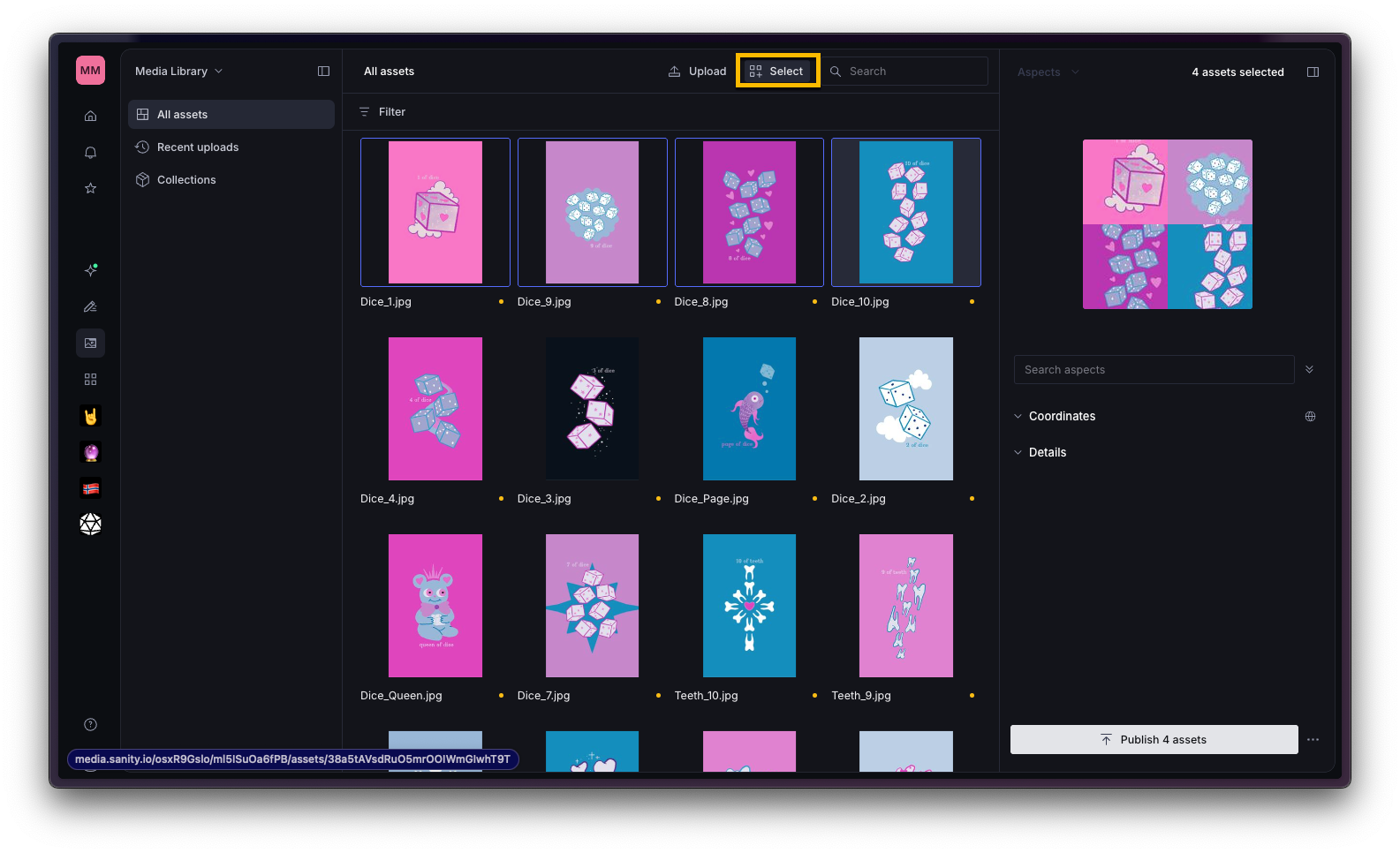Image resolution: width=1400 pixels, height=853 pixels.
Task: Open the Aspects dropdown
Action: click(1048, 72)
